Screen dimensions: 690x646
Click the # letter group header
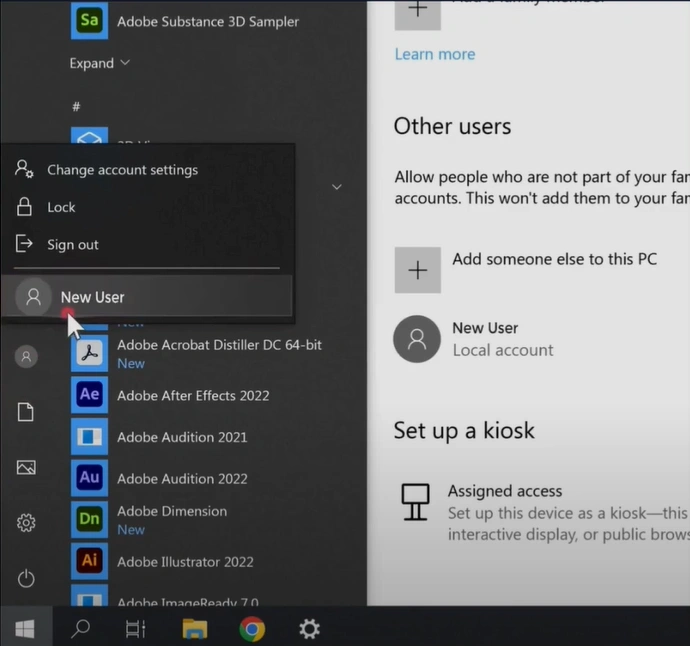76,106
